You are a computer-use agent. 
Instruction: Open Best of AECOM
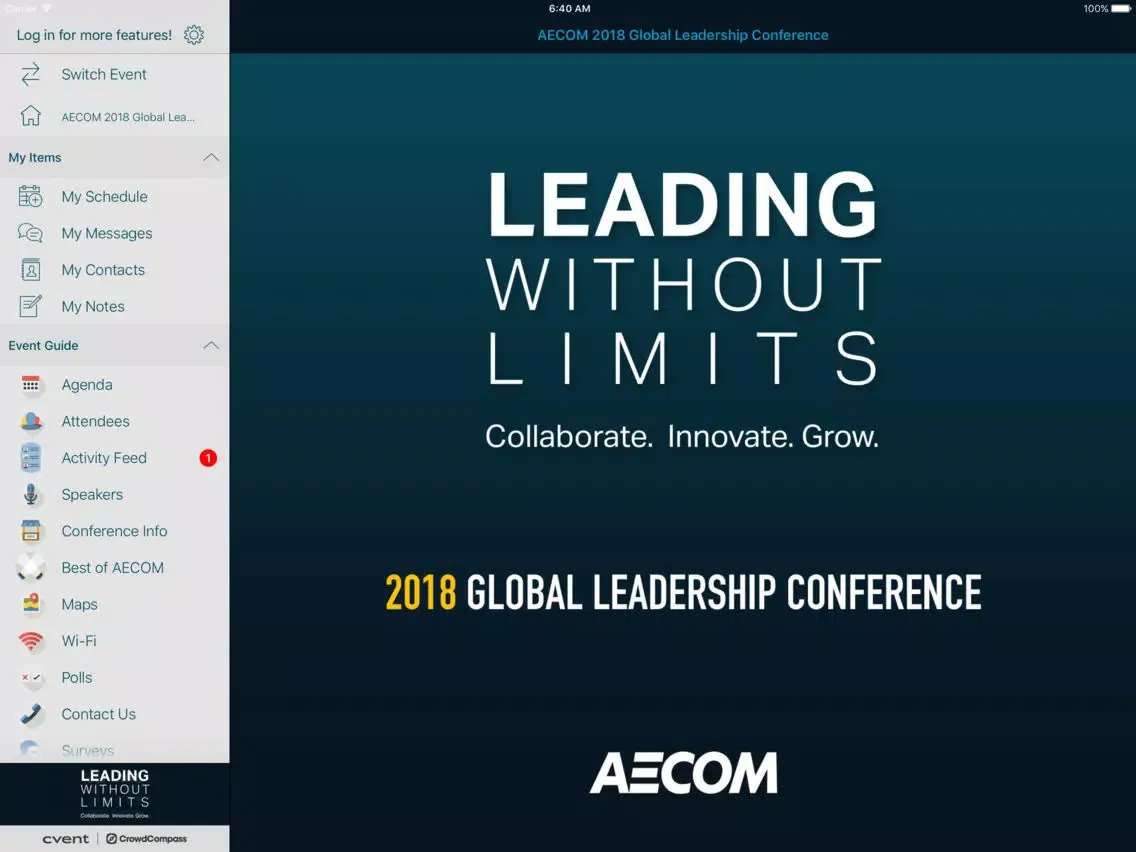point(114,567)
